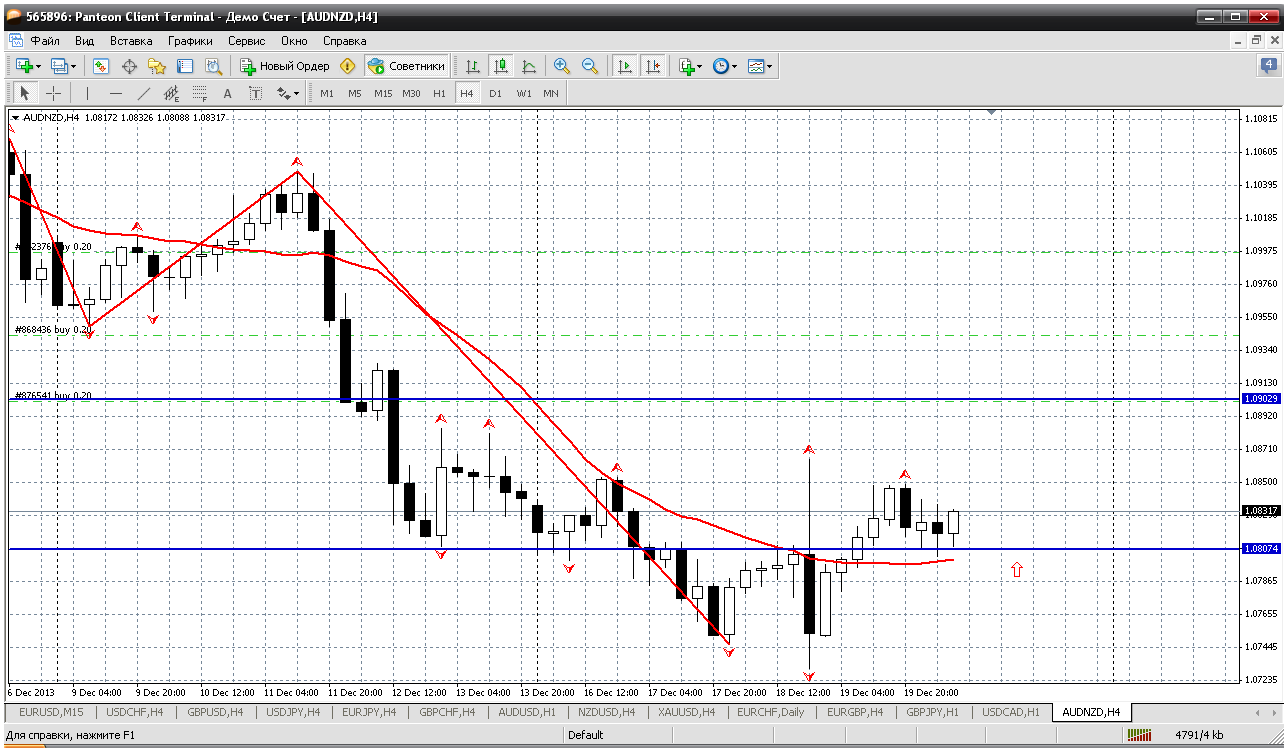Select the Text tool (A icon)

click(227, 93)
